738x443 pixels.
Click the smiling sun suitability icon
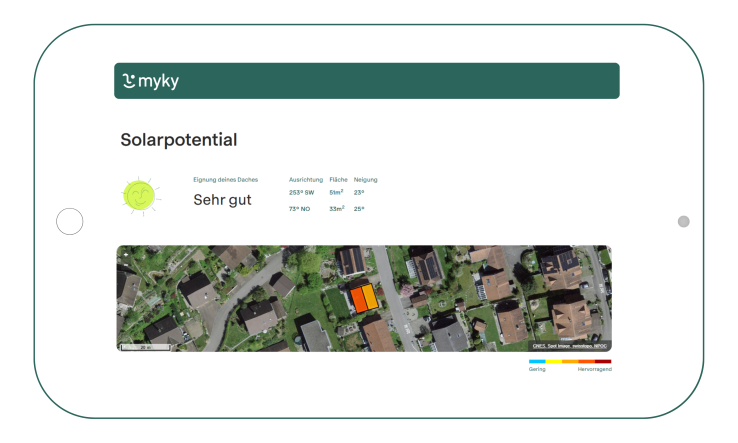tap(141, 196)
